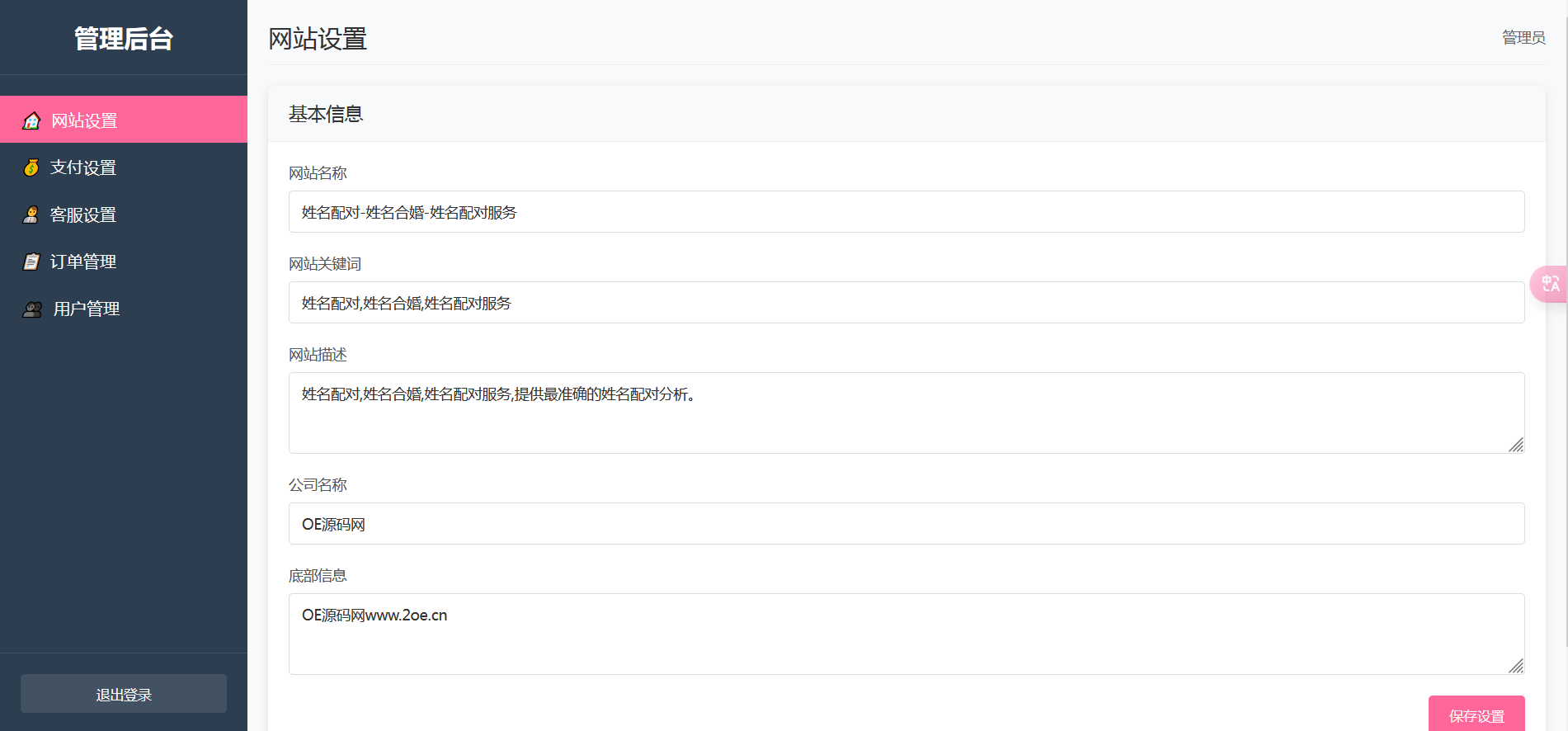Click into the 底部信息 textarea
The image size is (1568, 731).
(906, 634)
